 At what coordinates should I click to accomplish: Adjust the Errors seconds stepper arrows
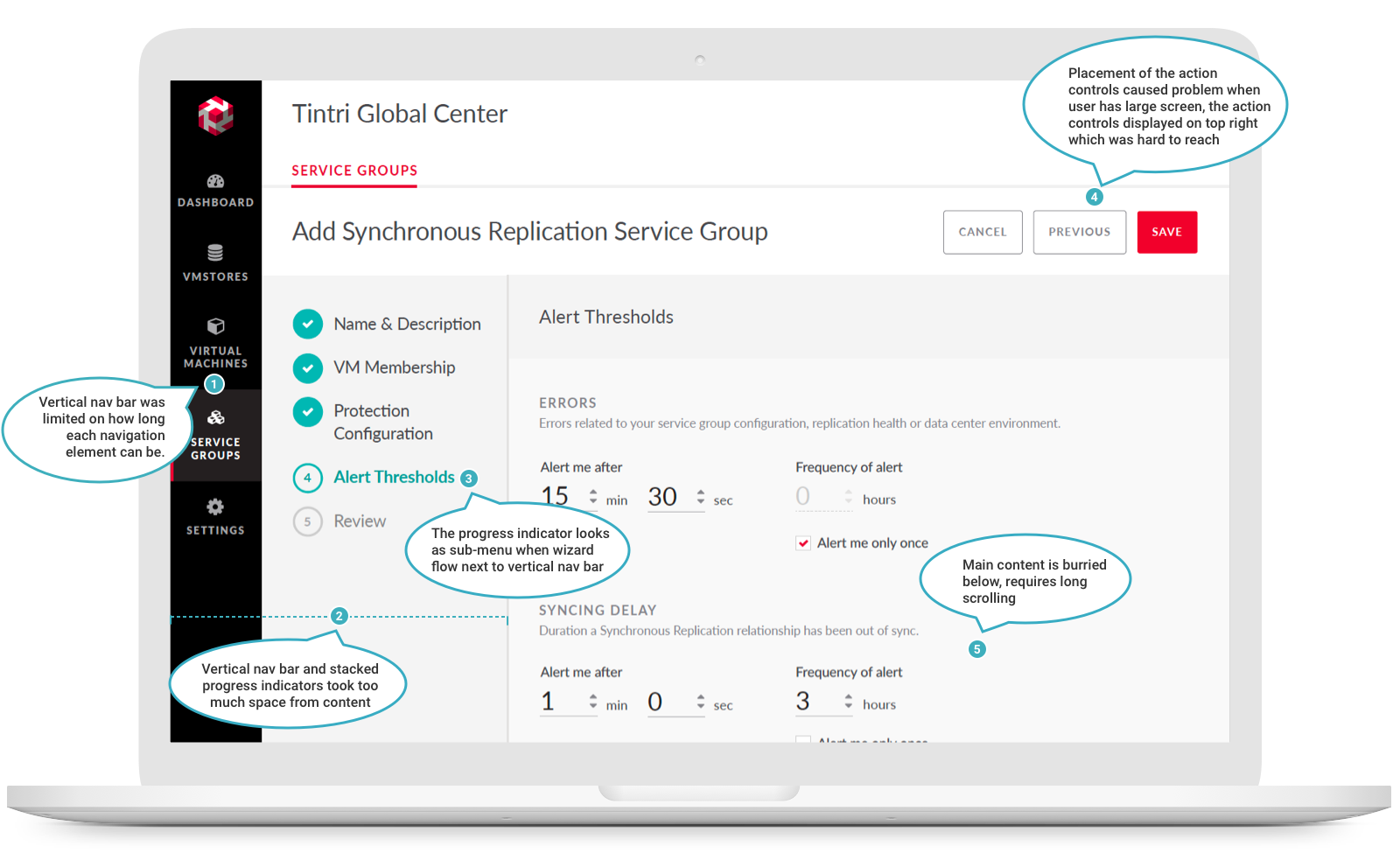[701, 497]
